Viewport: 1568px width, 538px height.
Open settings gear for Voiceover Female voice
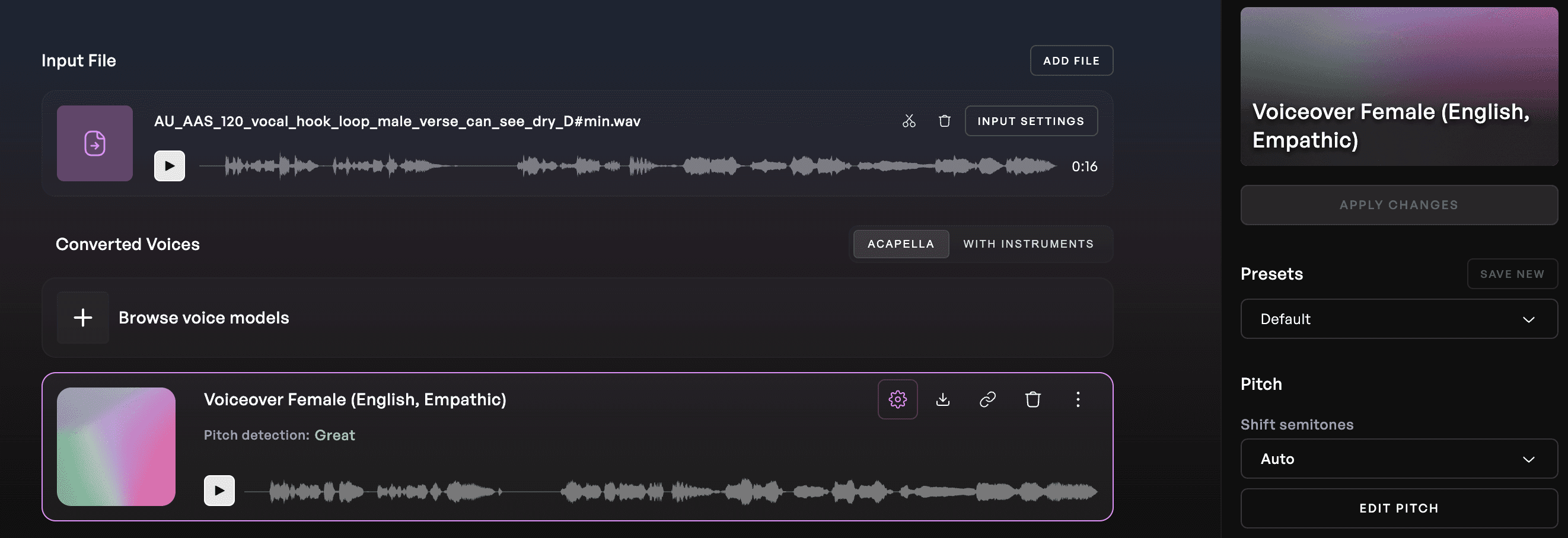point(898,399)
